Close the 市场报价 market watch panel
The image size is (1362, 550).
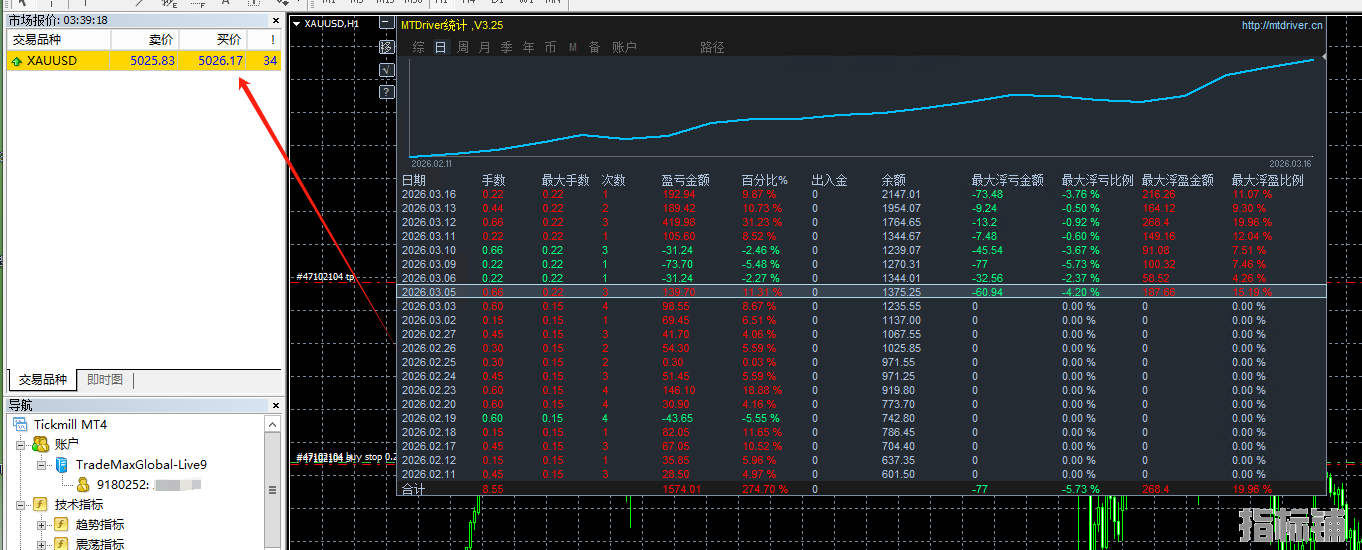click(x=276, y=20)
